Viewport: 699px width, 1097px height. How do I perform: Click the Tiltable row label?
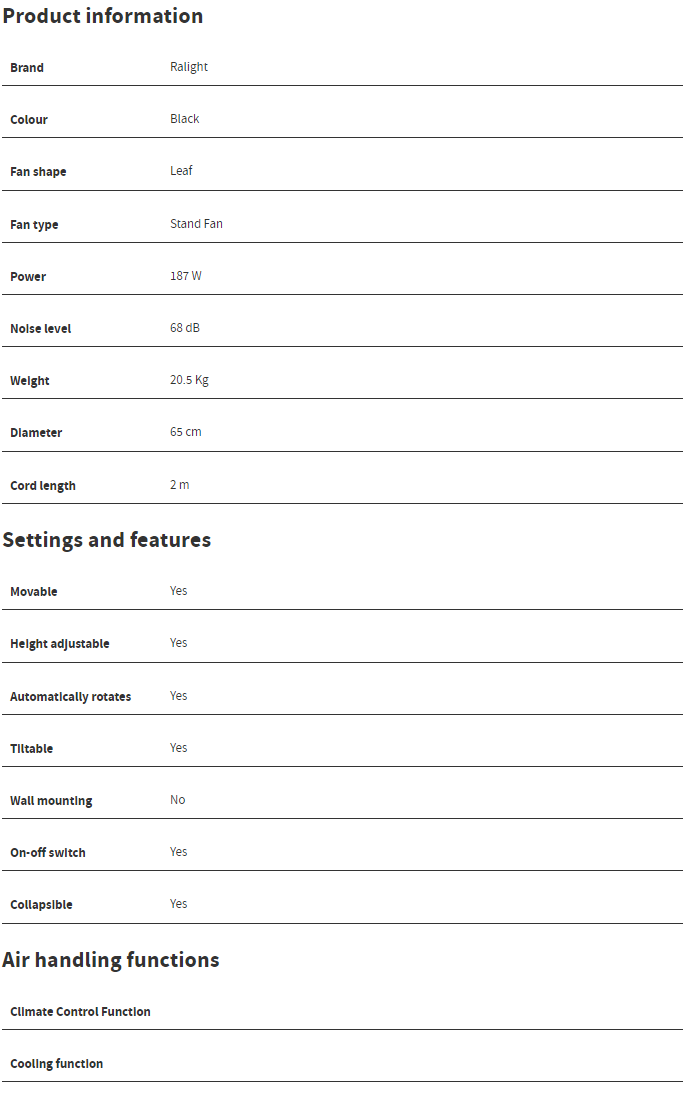(x=32, y=749)
